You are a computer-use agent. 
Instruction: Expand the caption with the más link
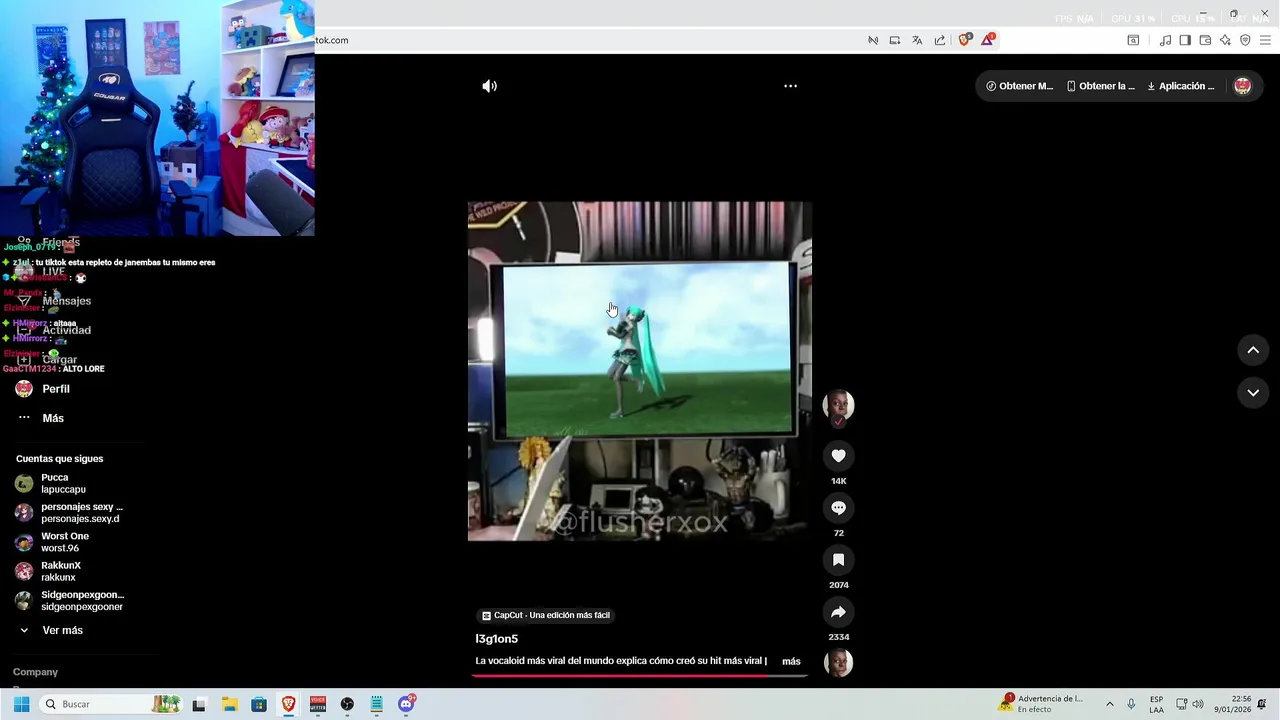pyautogui.click(x=791, y=661)
